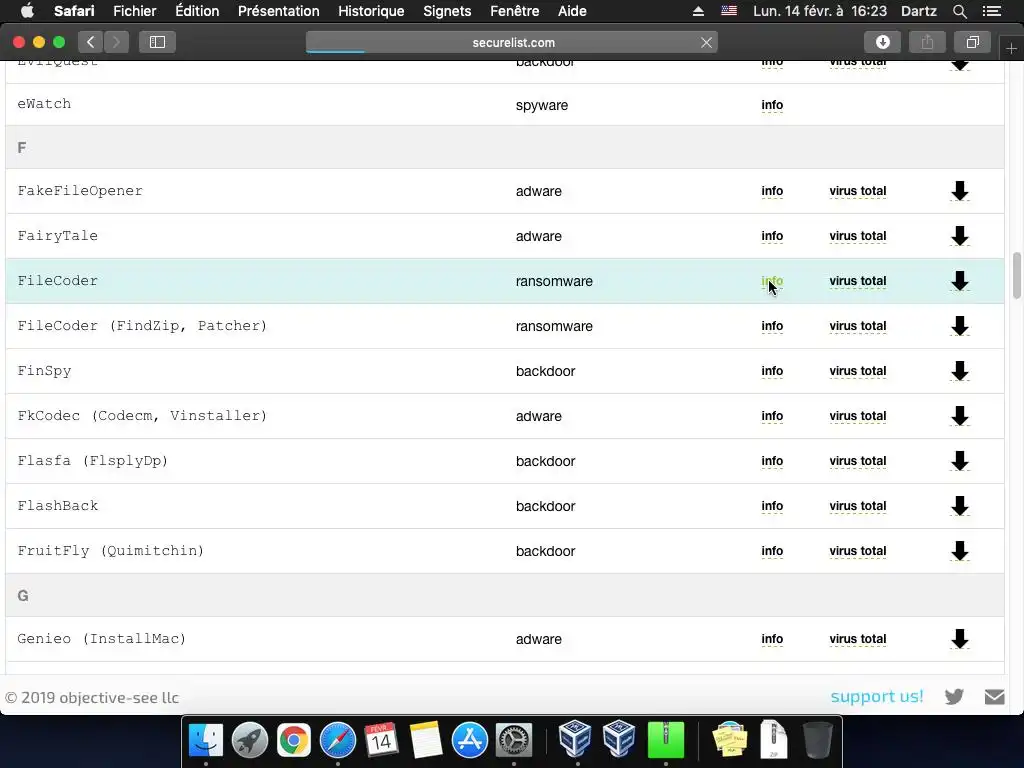The width and height of the screenshot is (1024, 768).
Task: Open System Preferences from the Dock
Action: 514,741
